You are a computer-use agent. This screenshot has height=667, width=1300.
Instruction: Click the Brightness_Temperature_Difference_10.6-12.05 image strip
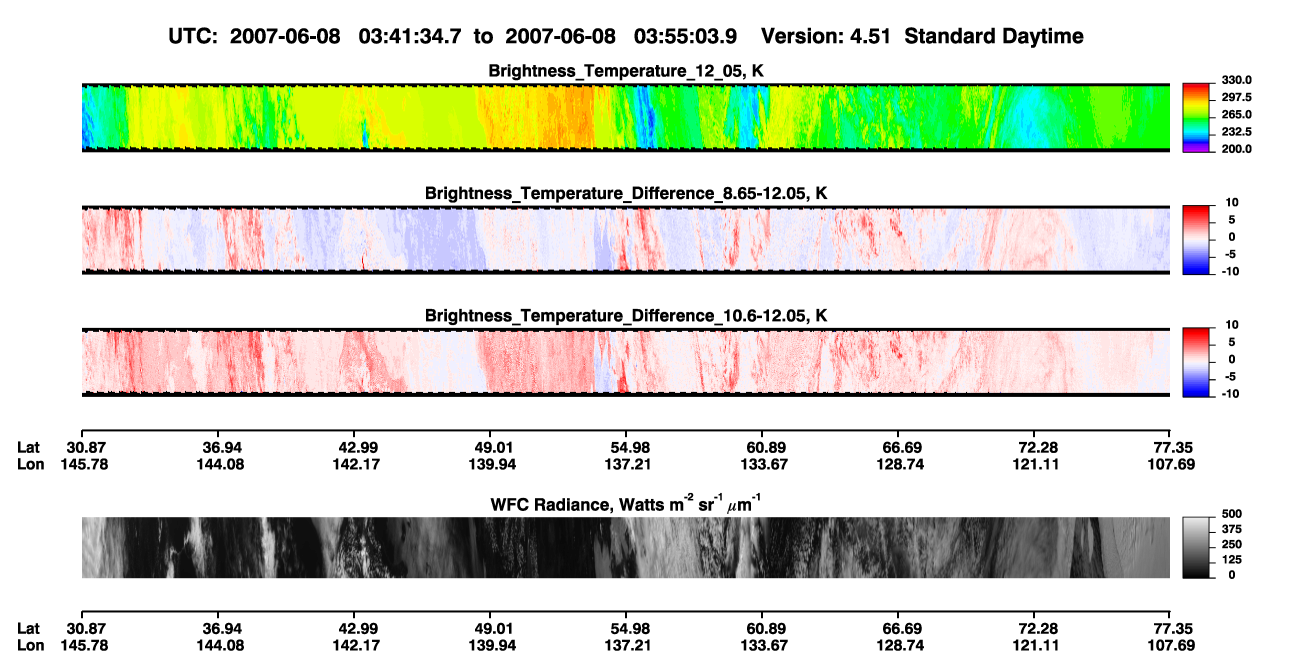[625, 362]
